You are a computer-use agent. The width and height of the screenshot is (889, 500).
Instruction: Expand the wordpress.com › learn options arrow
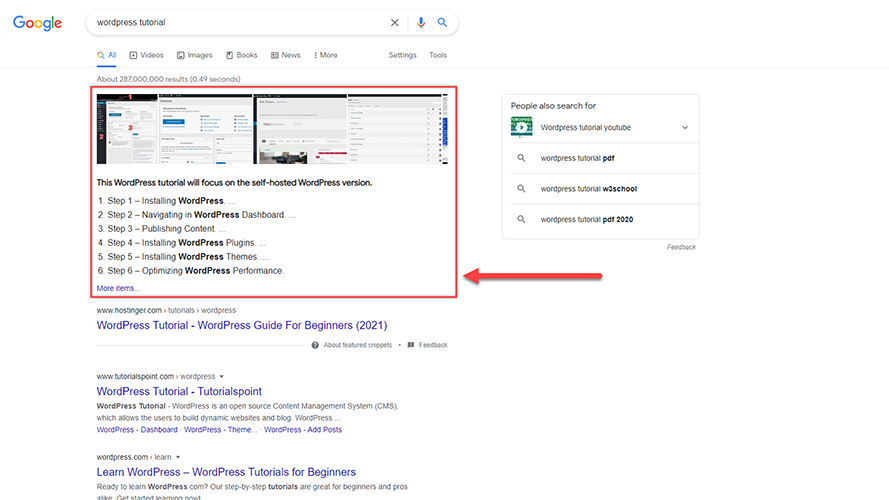[x=178, y=457]
